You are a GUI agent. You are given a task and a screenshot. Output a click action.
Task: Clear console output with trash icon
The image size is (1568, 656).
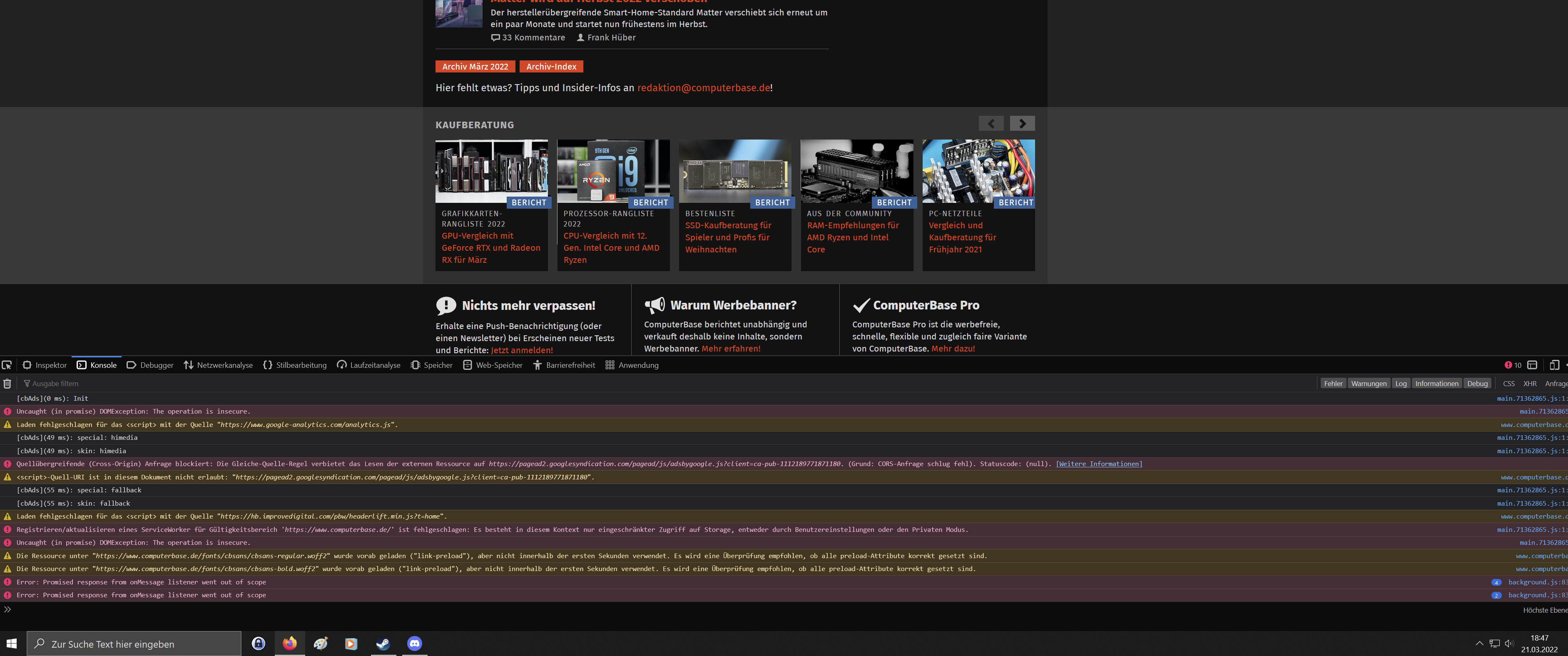7,383
